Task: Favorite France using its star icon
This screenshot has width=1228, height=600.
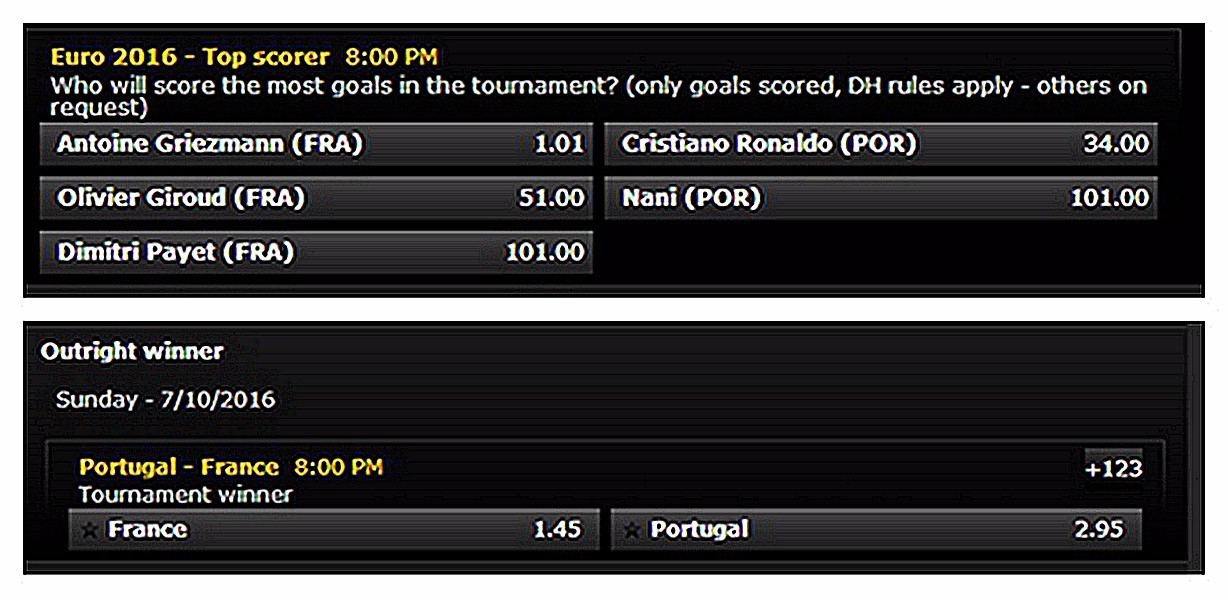Action: (90, 530)
